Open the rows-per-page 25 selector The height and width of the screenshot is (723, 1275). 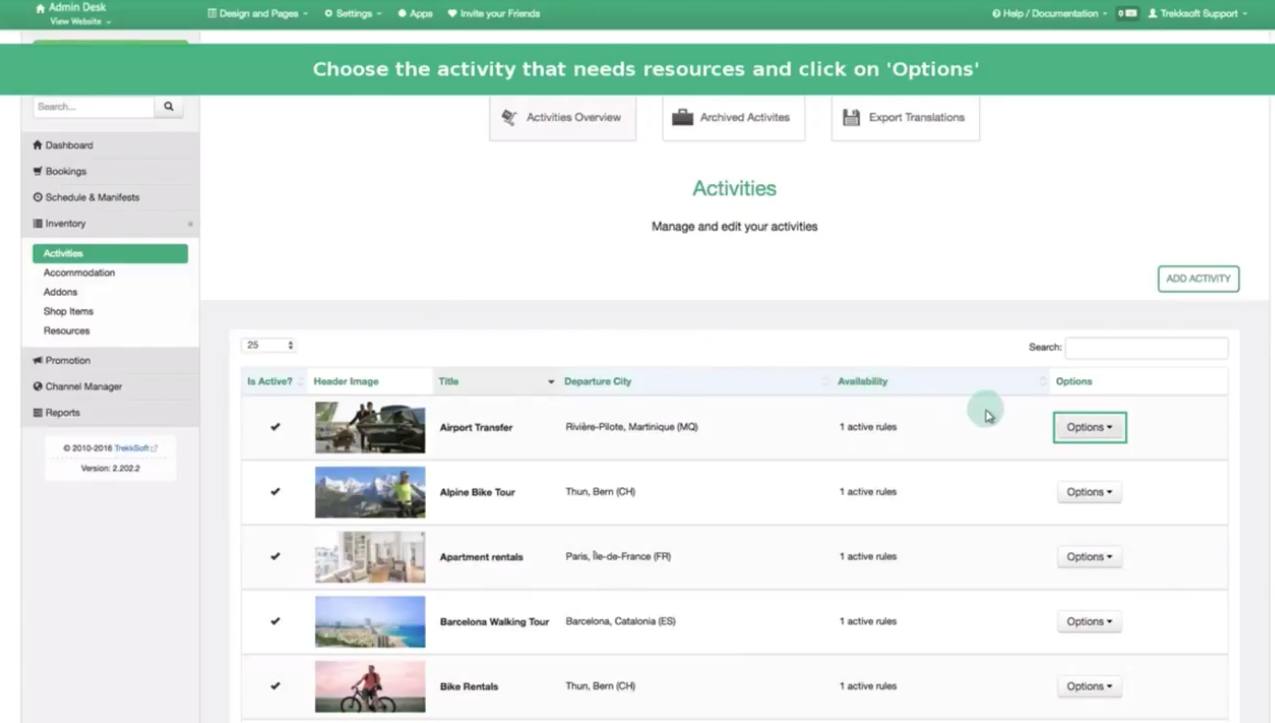tap(268, 345)
